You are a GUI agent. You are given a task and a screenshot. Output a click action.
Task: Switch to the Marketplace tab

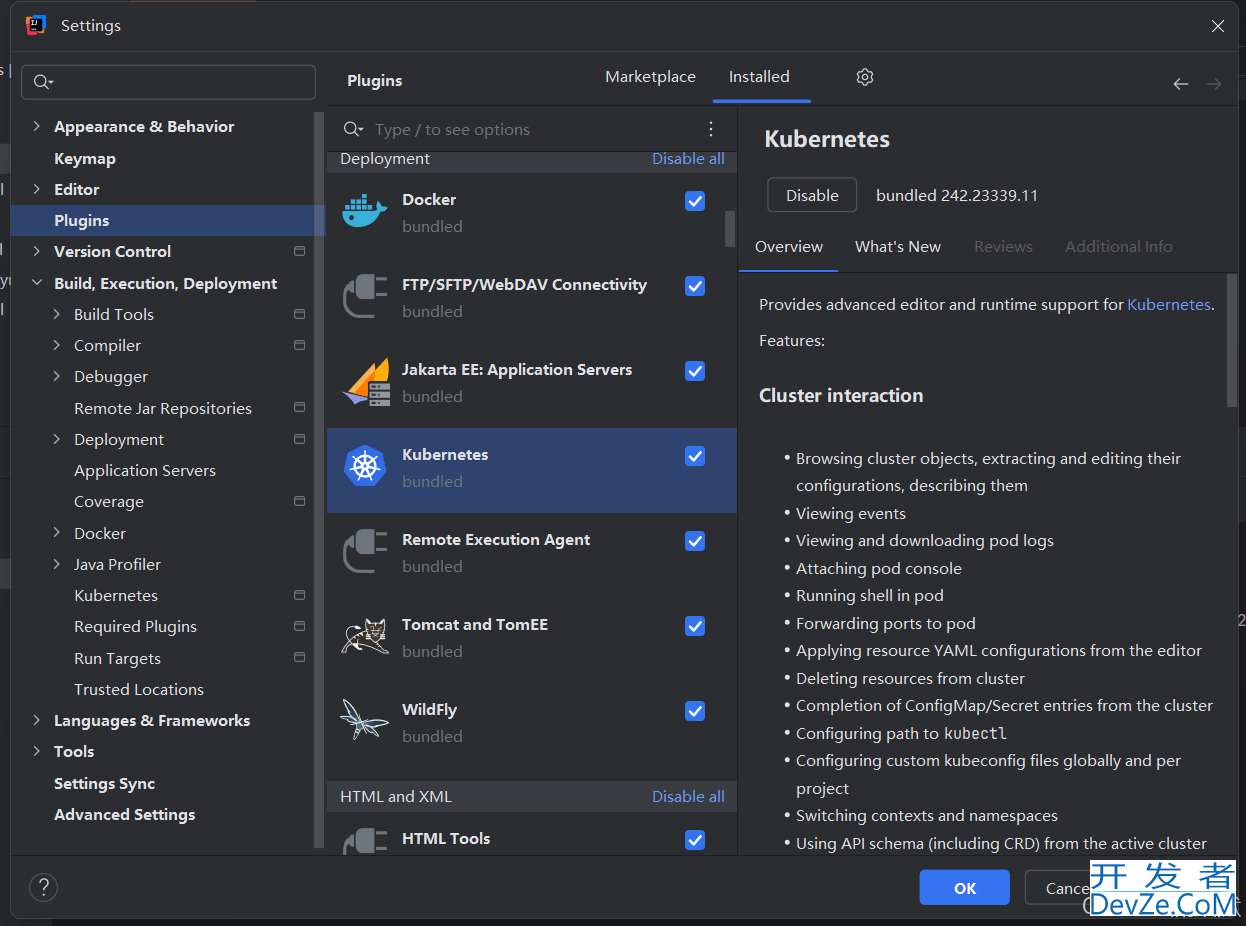(650, 77)
